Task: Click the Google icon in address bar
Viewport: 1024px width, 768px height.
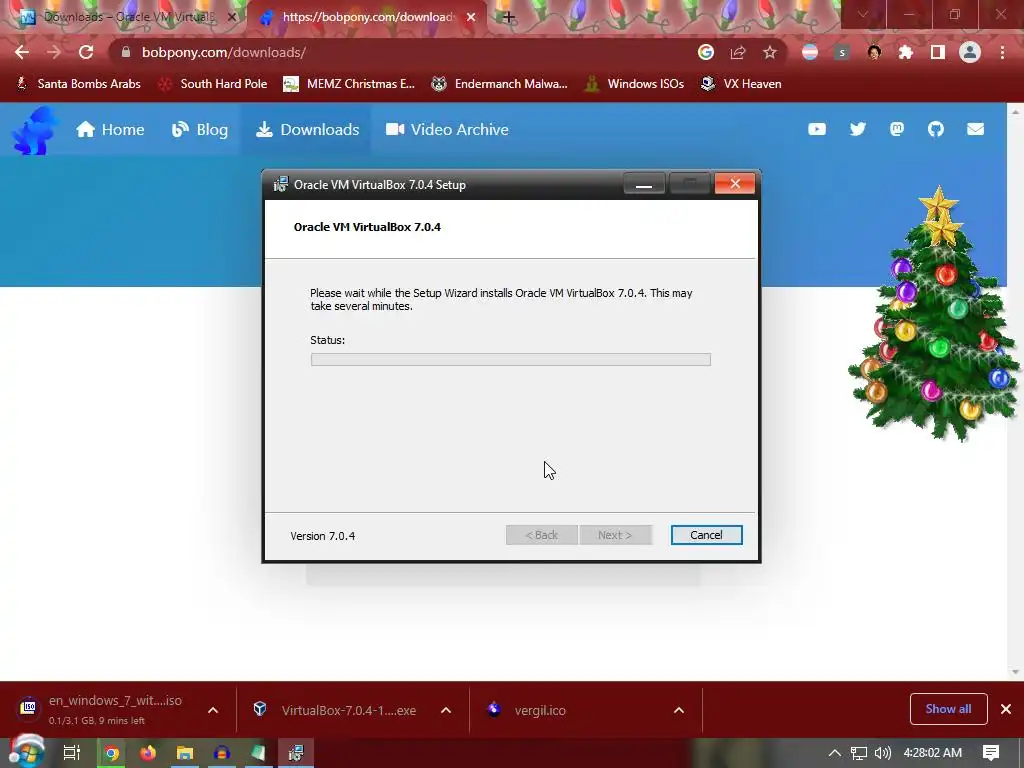Action: pyautogui.click(x=705, y=52)
